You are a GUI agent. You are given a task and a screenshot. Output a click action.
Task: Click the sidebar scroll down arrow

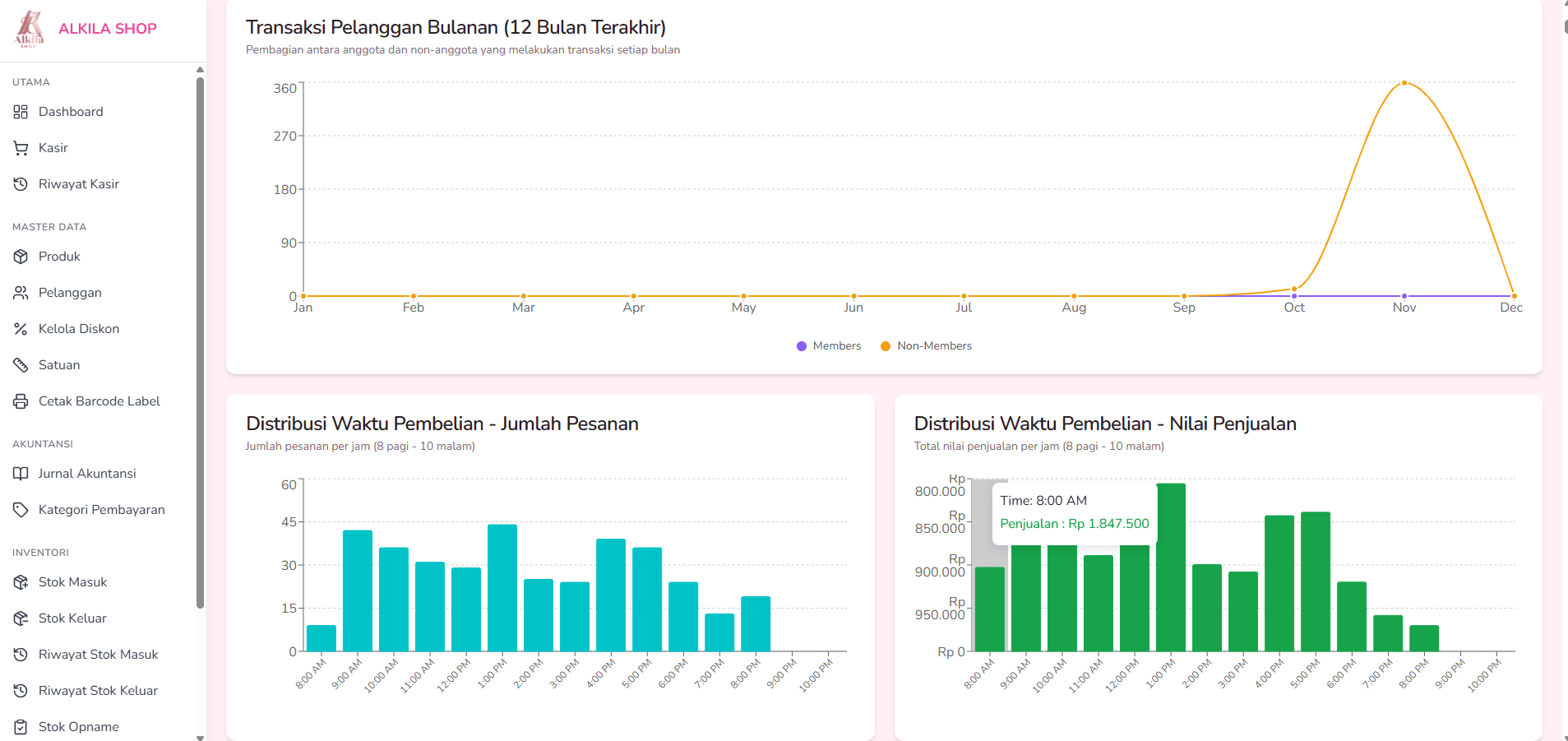(200, 737)
